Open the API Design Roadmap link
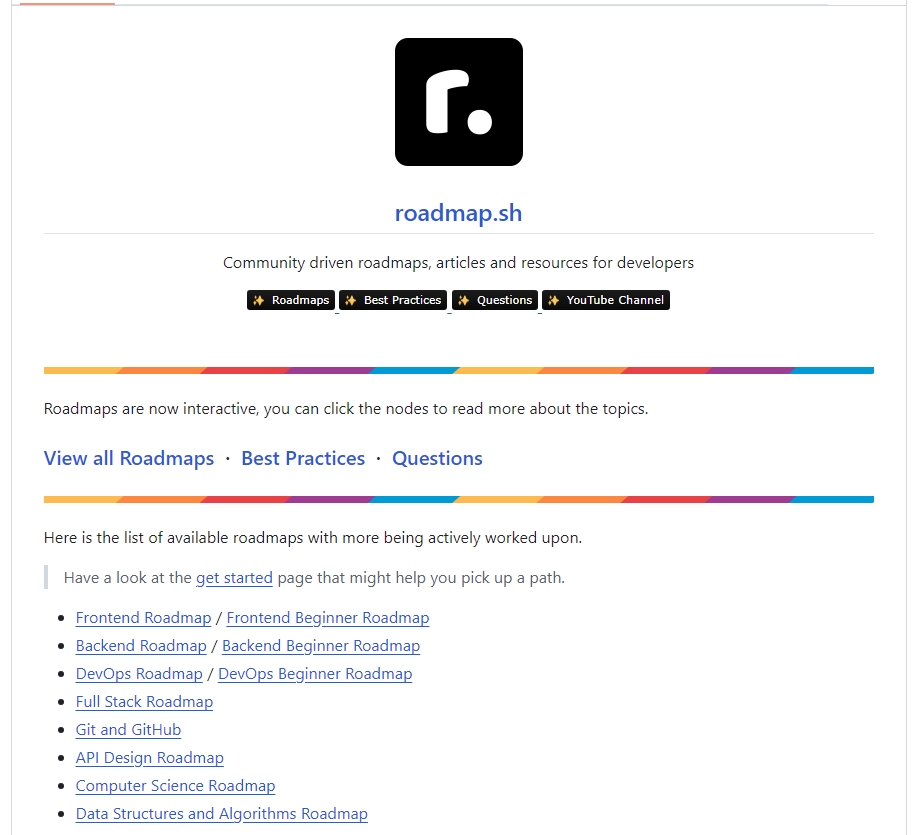This screenshot has width=916, height=835. click(150, 758)
